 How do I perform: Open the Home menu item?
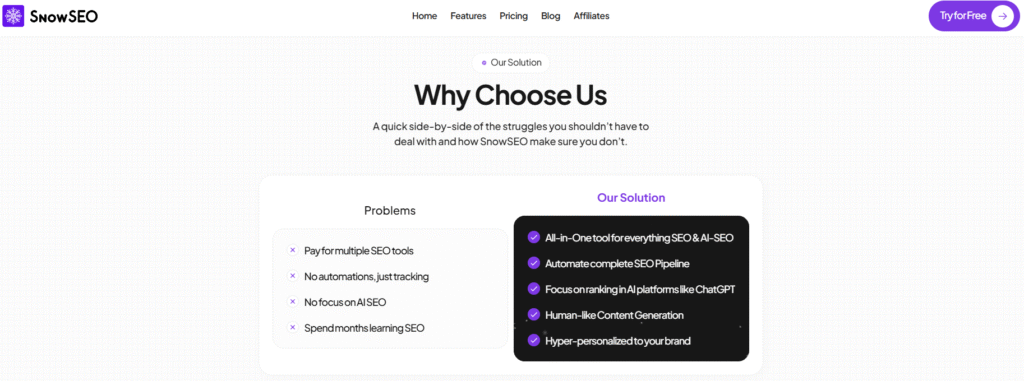(424, 16)
